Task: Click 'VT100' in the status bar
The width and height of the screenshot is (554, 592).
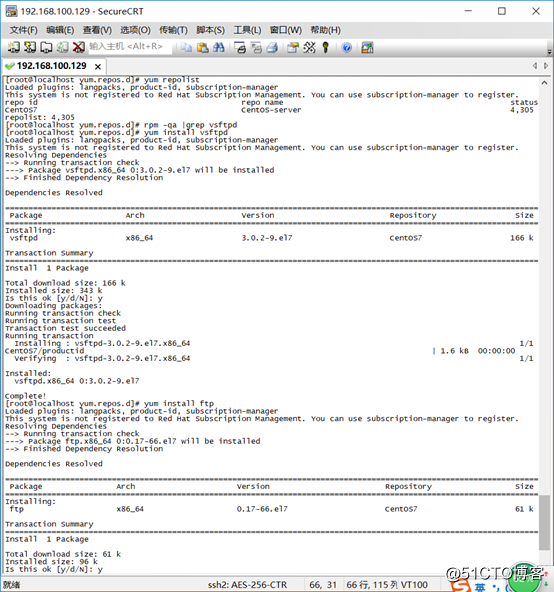Action: 414,585
